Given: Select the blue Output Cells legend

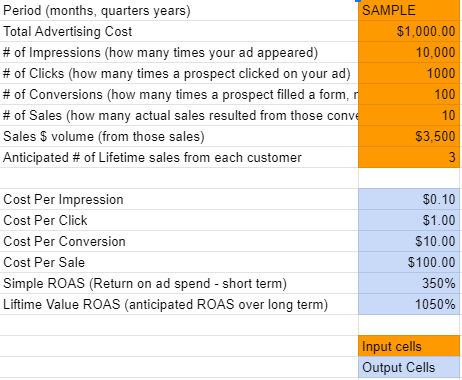Looking at the screenshot, I should pyautogui.click(x=409, y=367).
